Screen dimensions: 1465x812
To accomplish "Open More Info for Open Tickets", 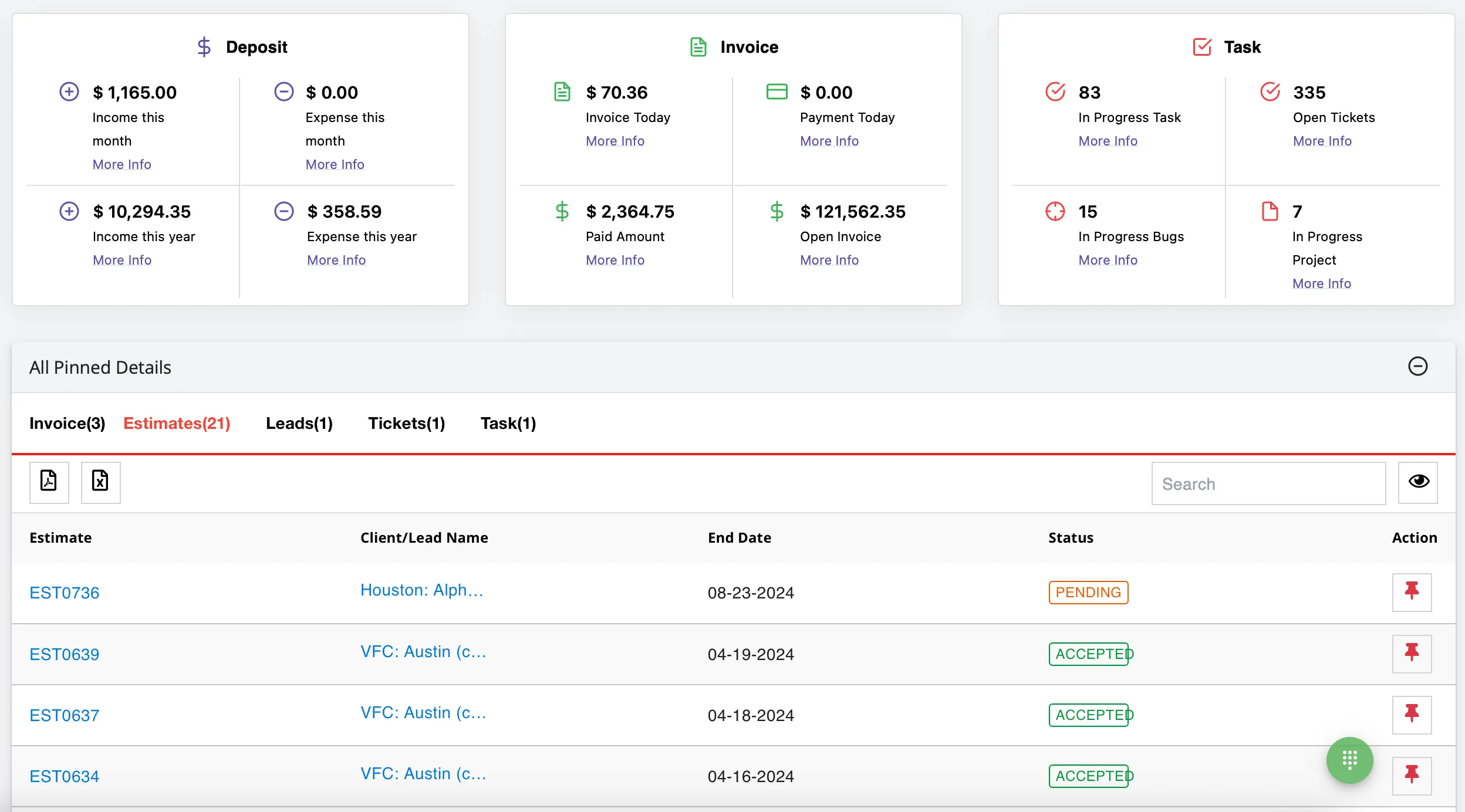I will 1322,141.
